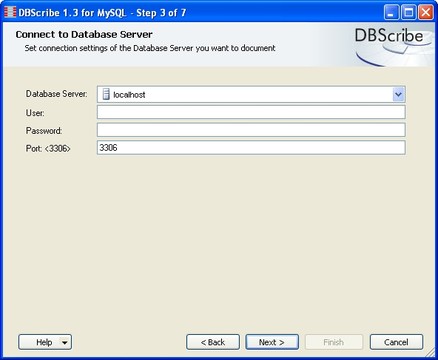The width and height of the screenshot is (438, 360).
Task: Go to the next step with Next
Action: coord(272,342)
